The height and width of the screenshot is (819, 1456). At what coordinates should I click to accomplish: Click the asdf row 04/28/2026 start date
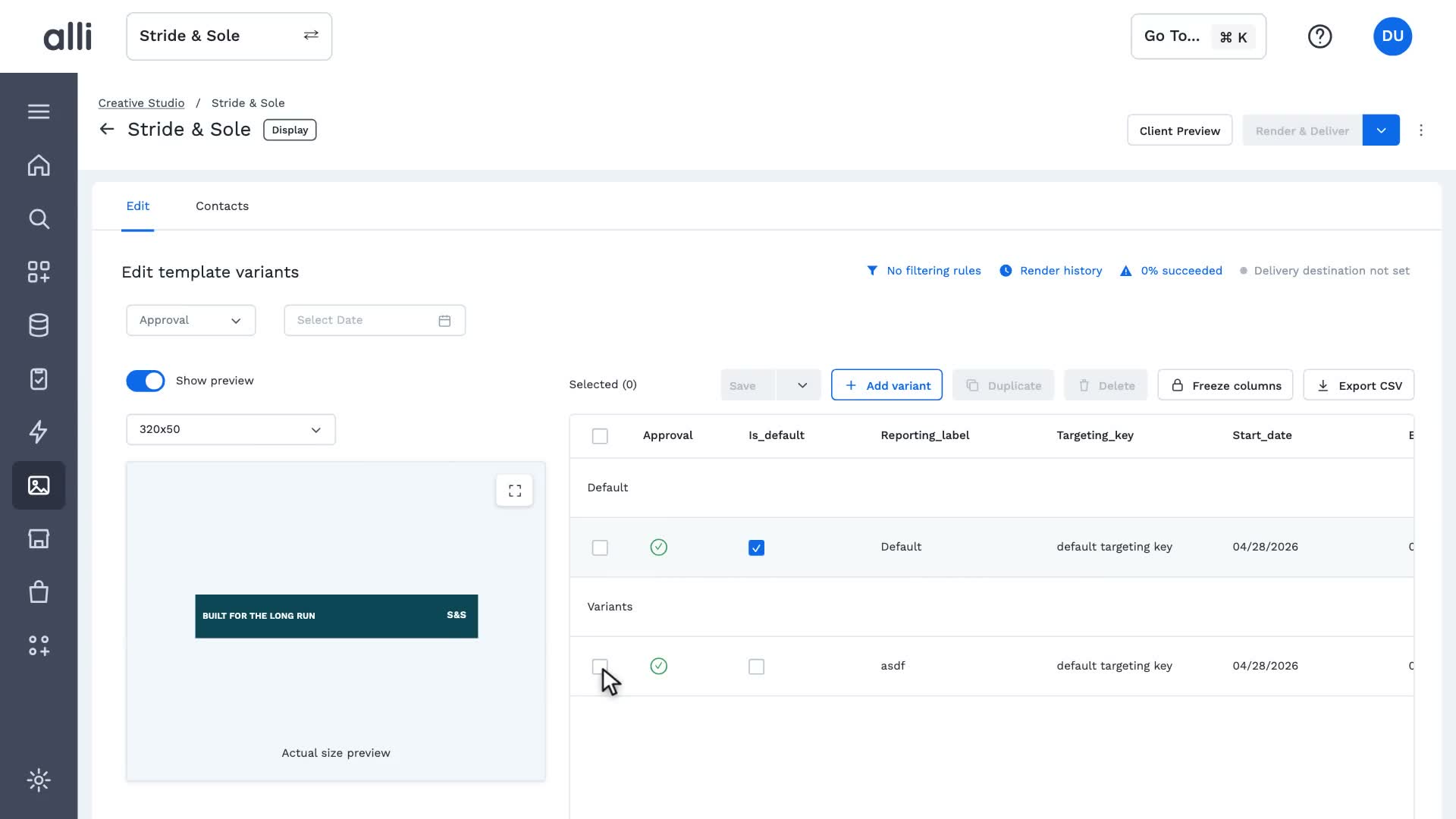[1265, 666]
